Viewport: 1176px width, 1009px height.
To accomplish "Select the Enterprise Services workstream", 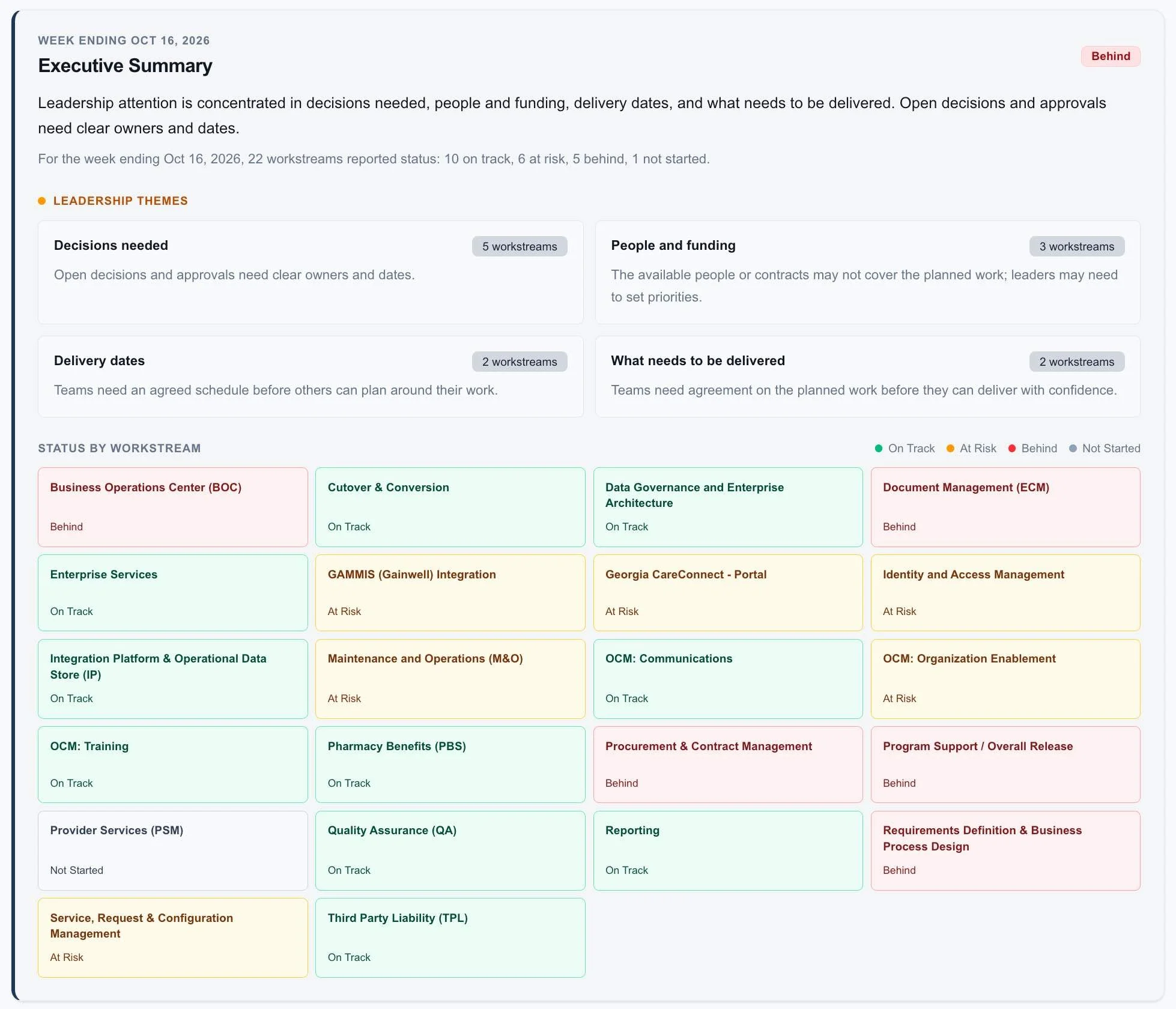I will pyautogui.click(x=173, y=593).
